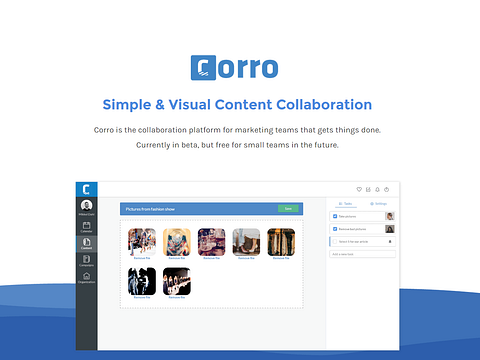The height and width of the screenshot is (360, 480).
Task: Click the white C logo in sidebar
Action: click(86, 189)
